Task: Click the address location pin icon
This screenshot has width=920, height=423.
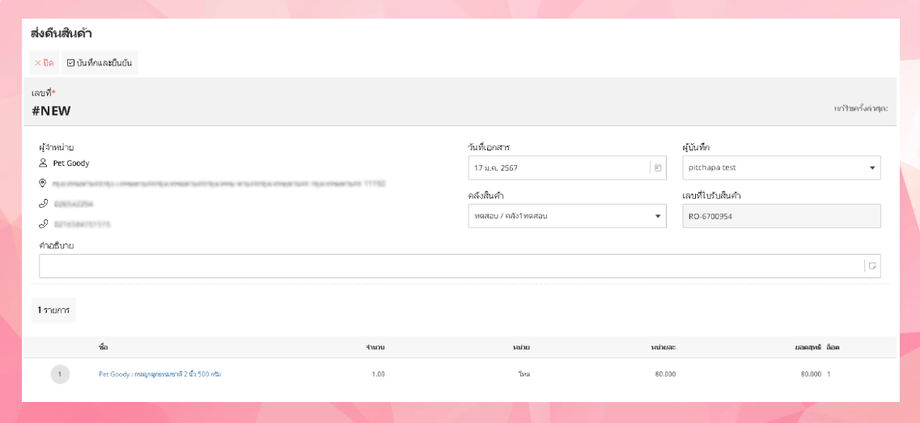Action: (43, 184)
